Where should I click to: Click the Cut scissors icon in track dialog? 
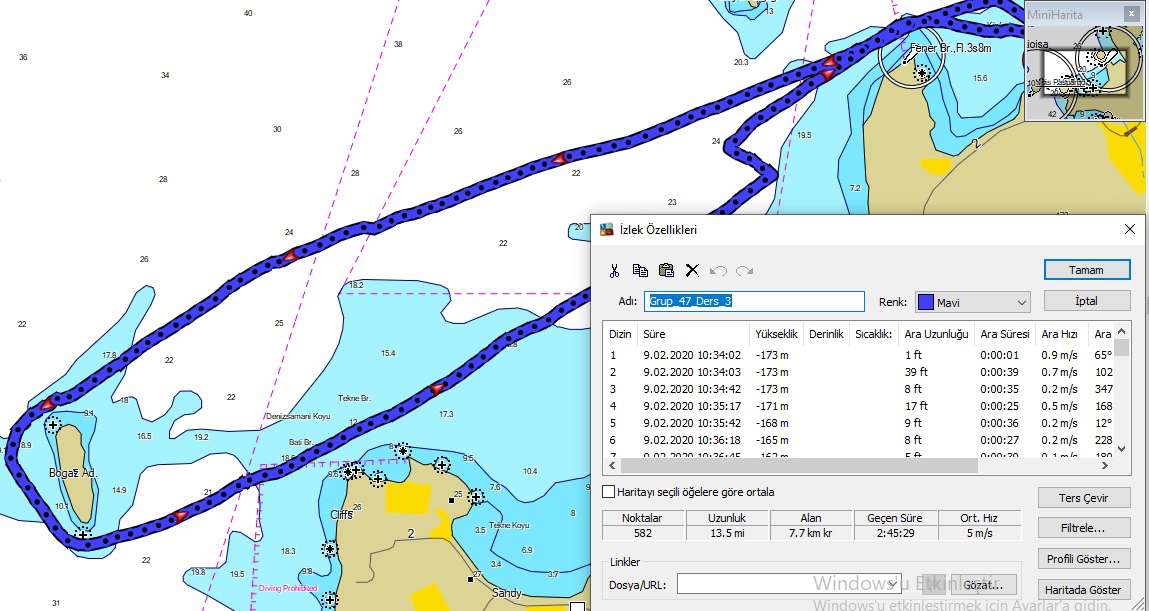pyautogui.click(x=614, y=270)
